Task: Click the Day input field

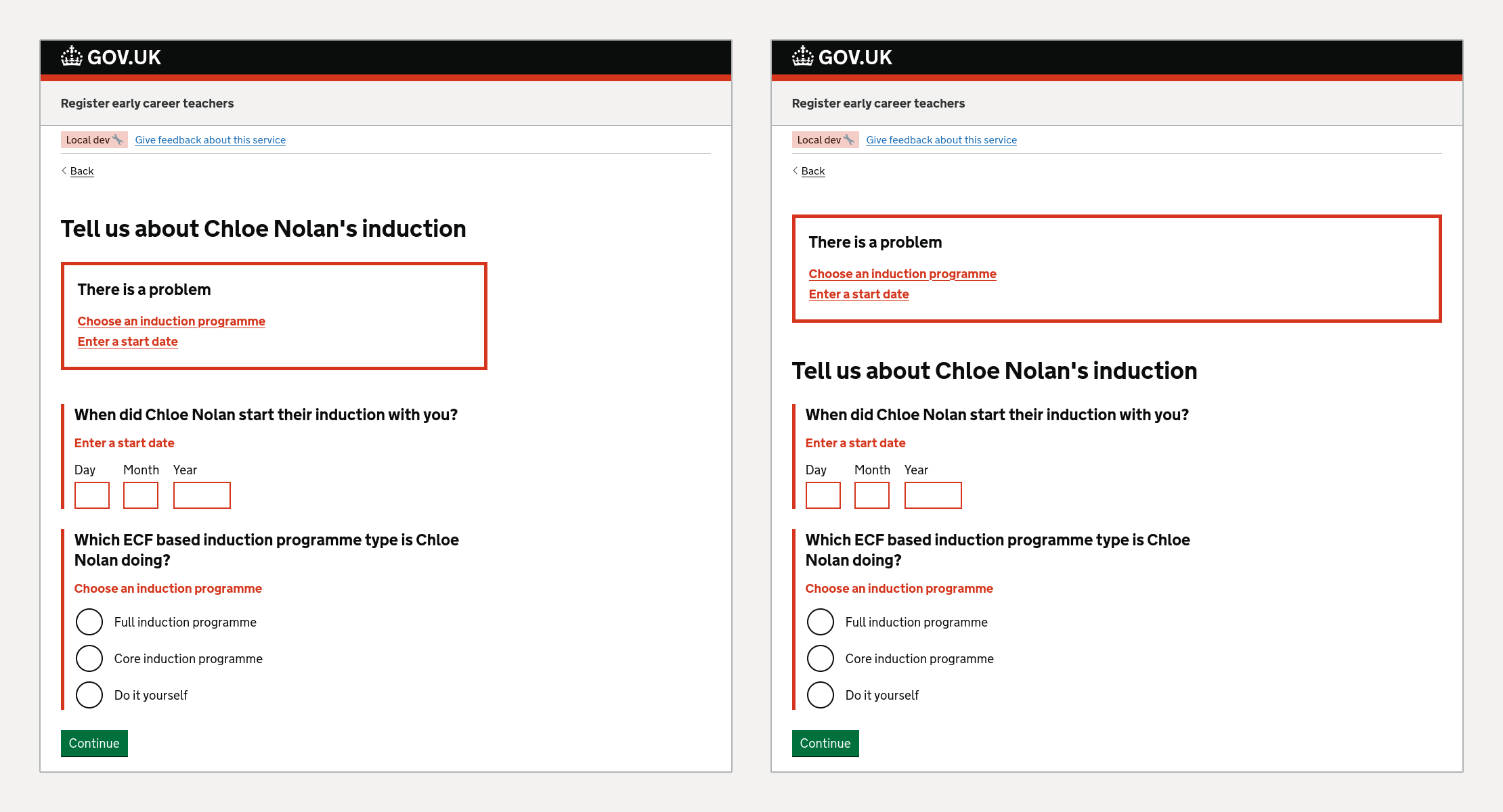Action: [91, 495]
